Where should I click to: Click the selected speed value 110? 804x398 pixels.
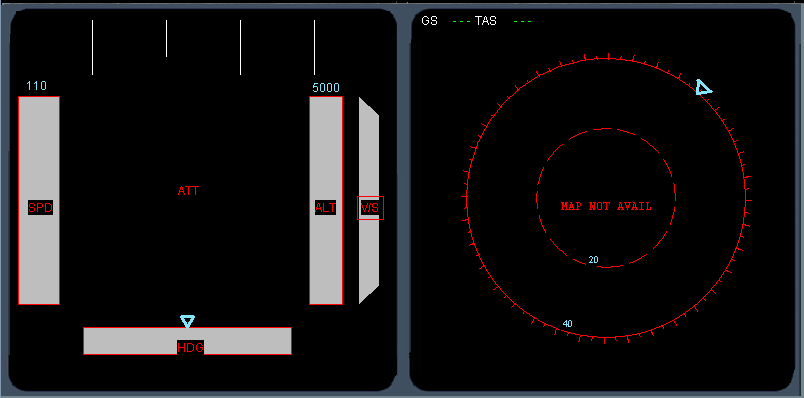[36, 86]
